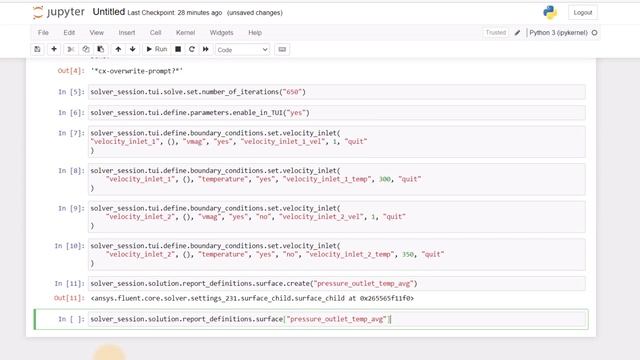Open the Edit menu

tap(69, 33)
